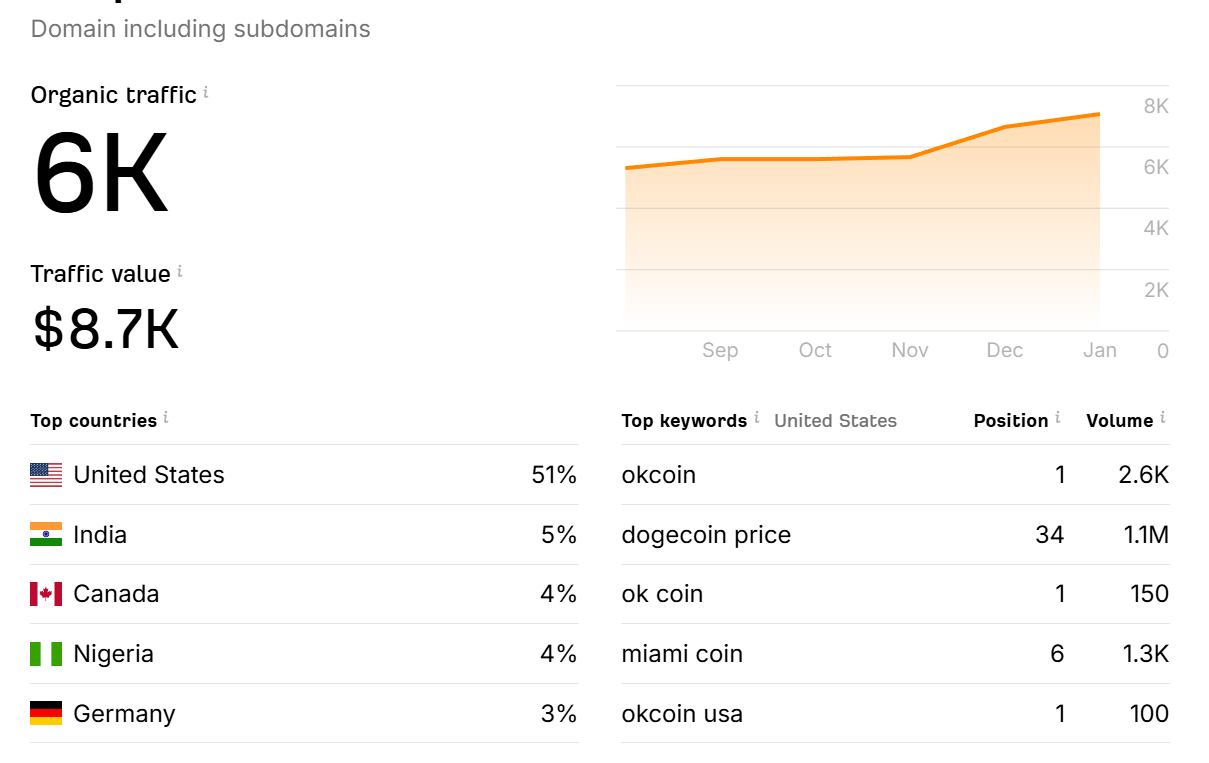This screenshot has width=1209, height=763.
Task: Click the India flag icon
Action: 46,535
